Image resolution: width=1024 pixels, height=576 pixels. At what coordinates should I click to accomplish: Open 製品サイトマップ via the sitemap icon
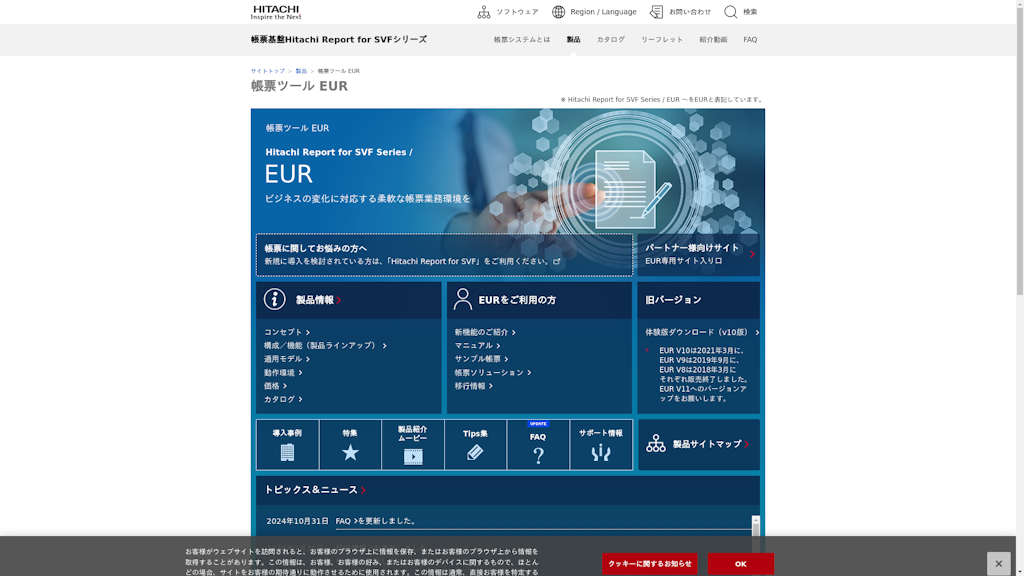[x=656, y=444]
